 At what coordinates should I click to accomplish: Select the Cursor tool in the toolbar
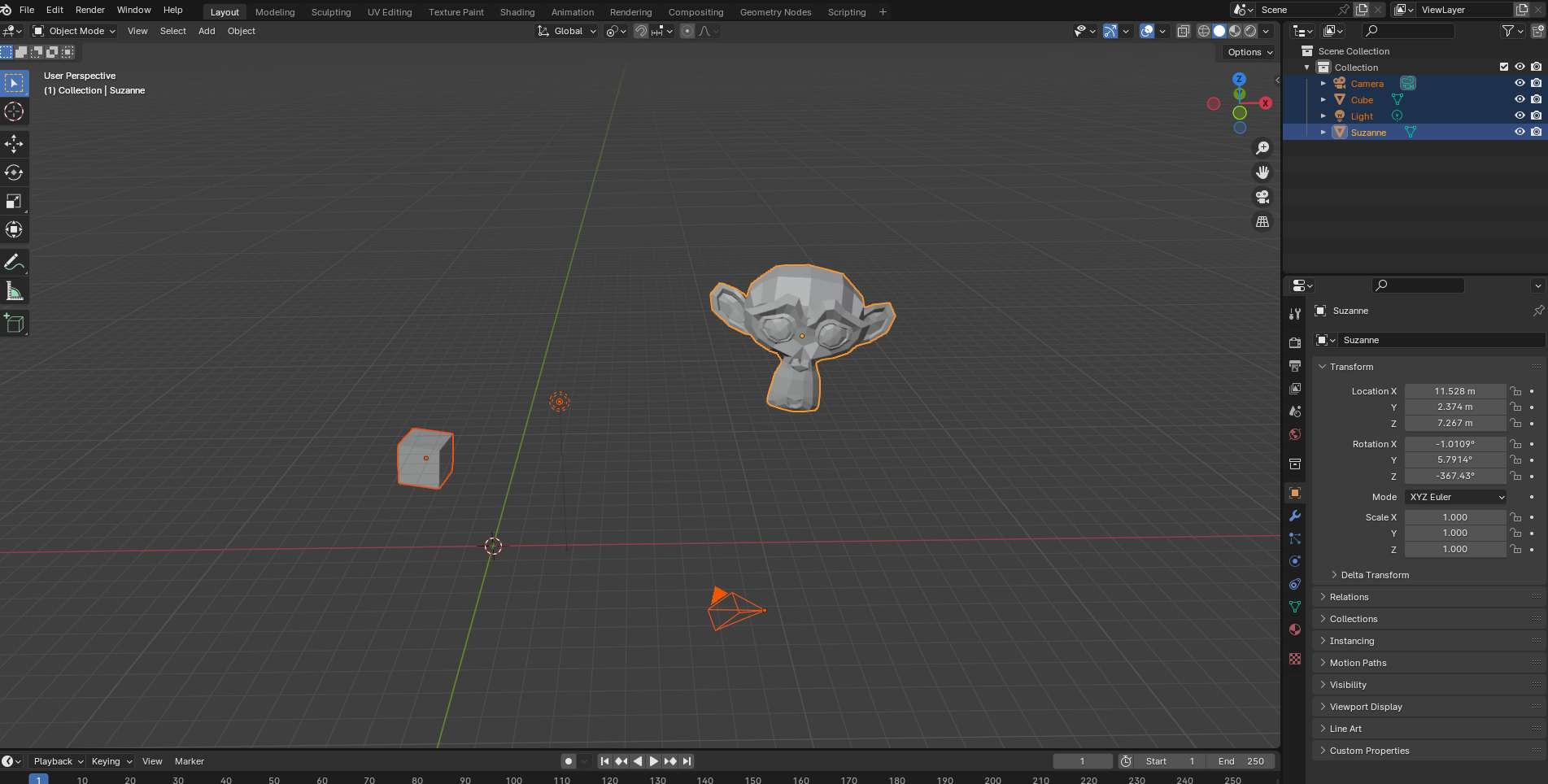pos(14,111)
